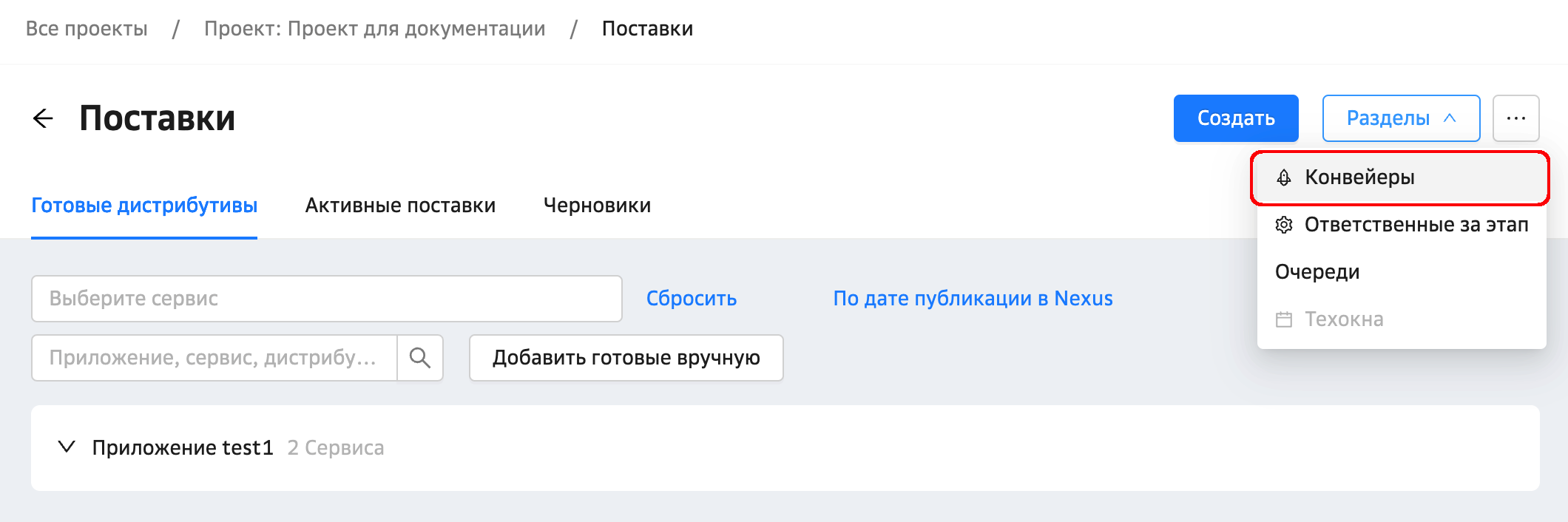Click the Техокна calendar menu item

(x=1343, y=319)
